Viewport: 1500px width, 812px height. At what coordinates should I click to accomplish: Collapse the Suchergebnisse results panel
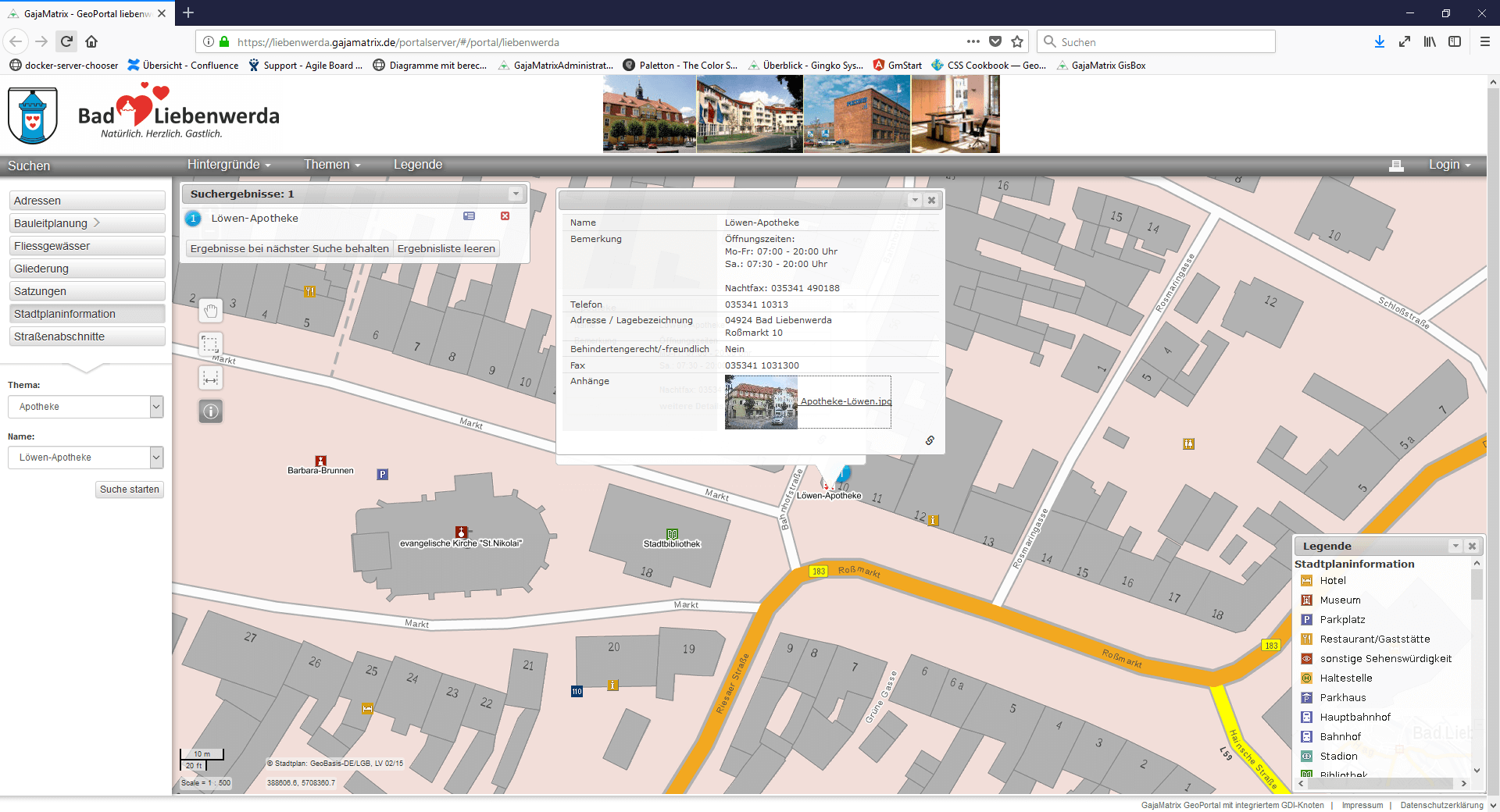point(515,194)
